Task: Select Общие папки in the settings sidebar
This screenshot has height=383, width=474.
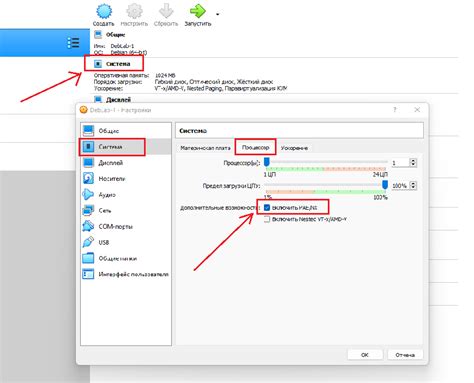Action: 126,258
